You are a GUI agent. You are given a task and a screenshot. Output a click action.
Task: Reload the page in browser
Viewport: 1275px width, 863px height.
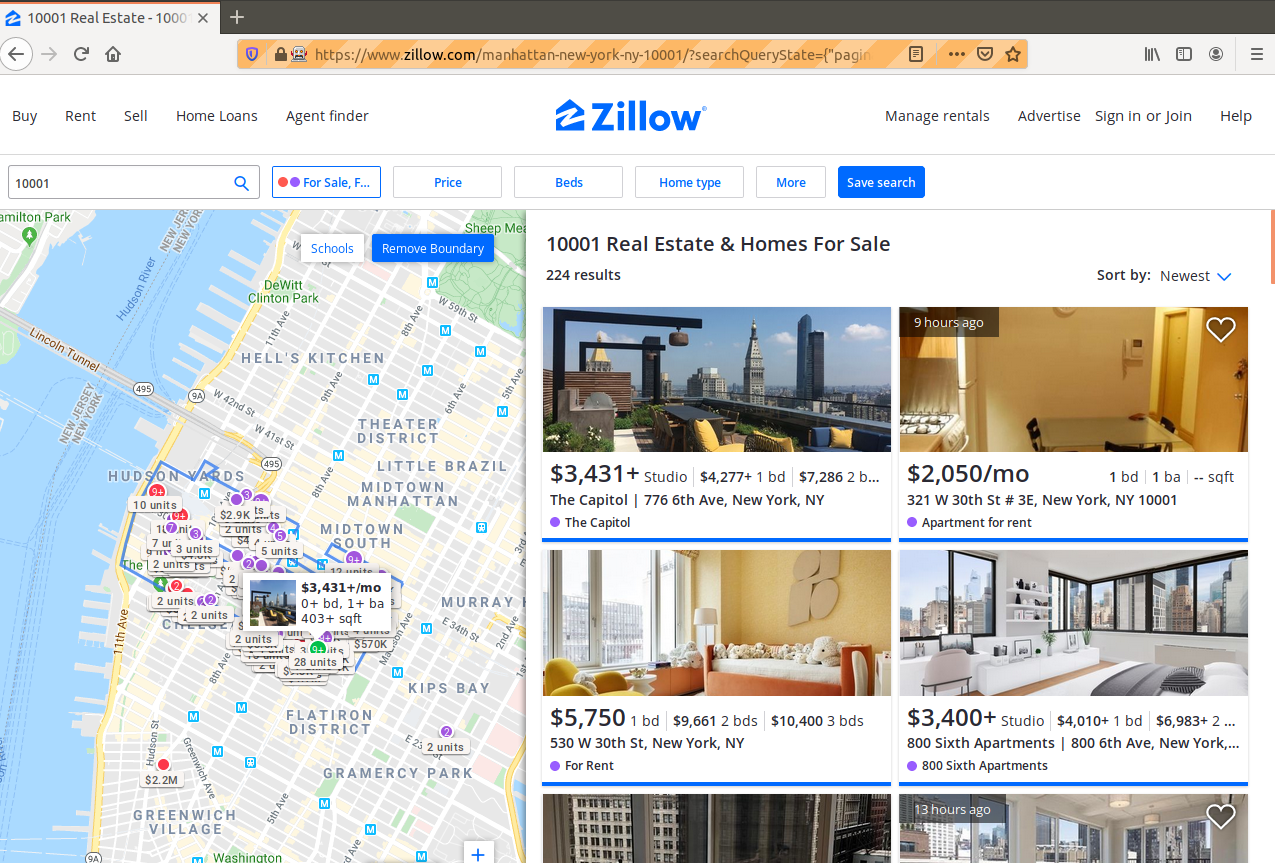click(x=82, y=54)
